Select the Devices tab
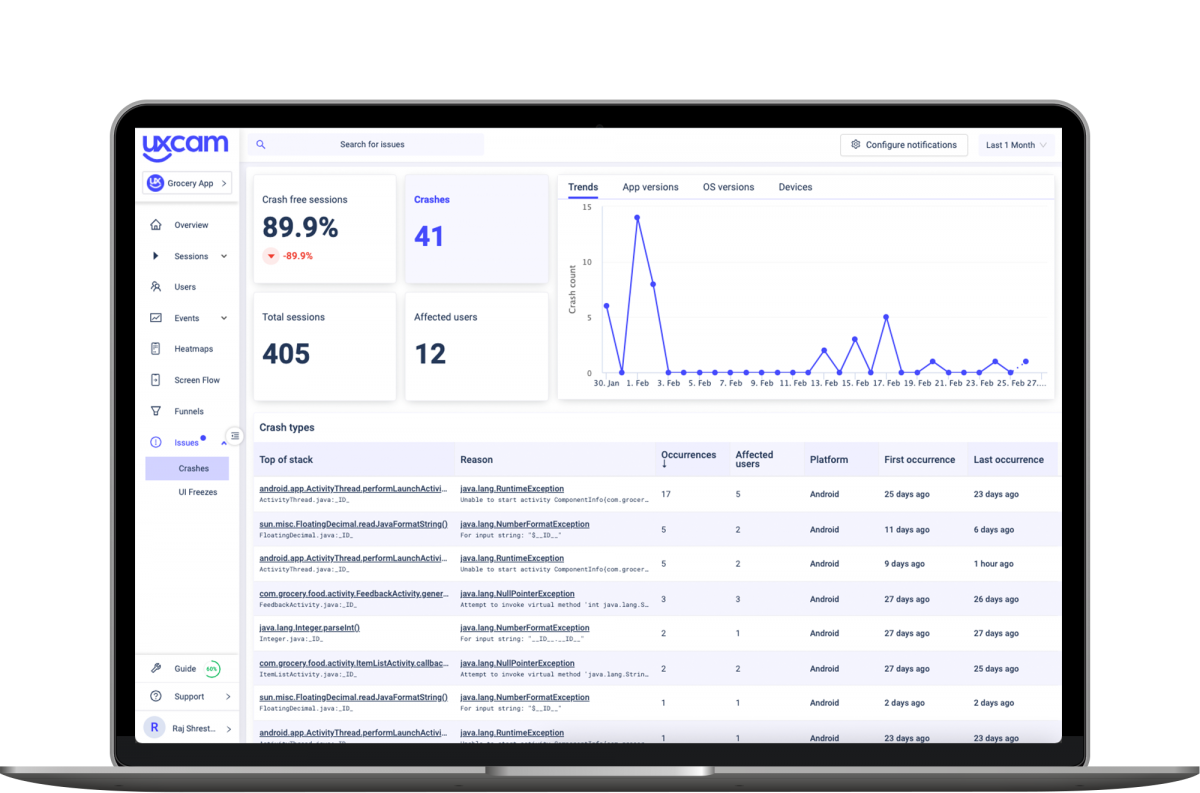 click(x=794, y=187)
